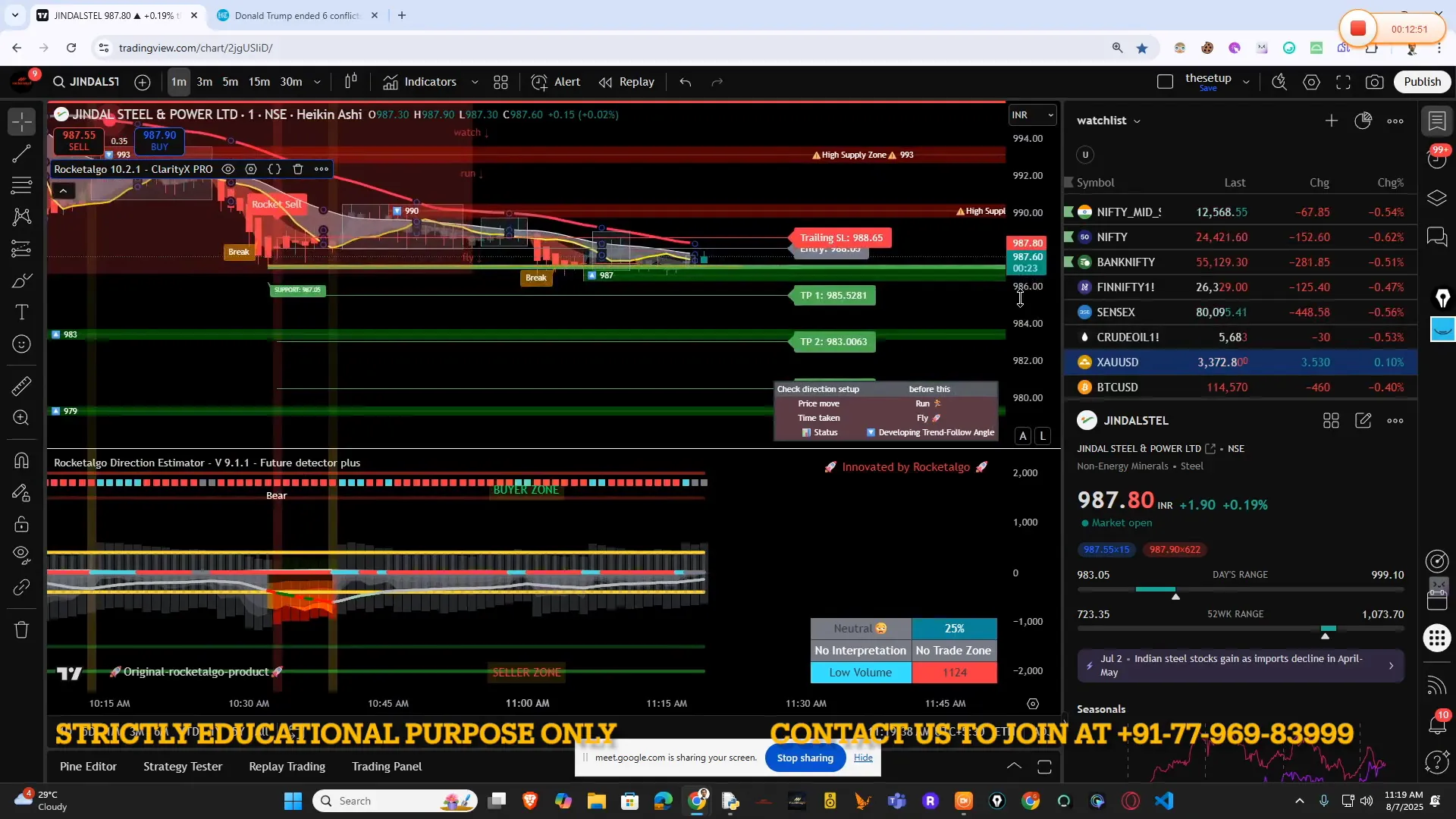Switch to 30m timeframe
1456x819 pixels.
291,82
